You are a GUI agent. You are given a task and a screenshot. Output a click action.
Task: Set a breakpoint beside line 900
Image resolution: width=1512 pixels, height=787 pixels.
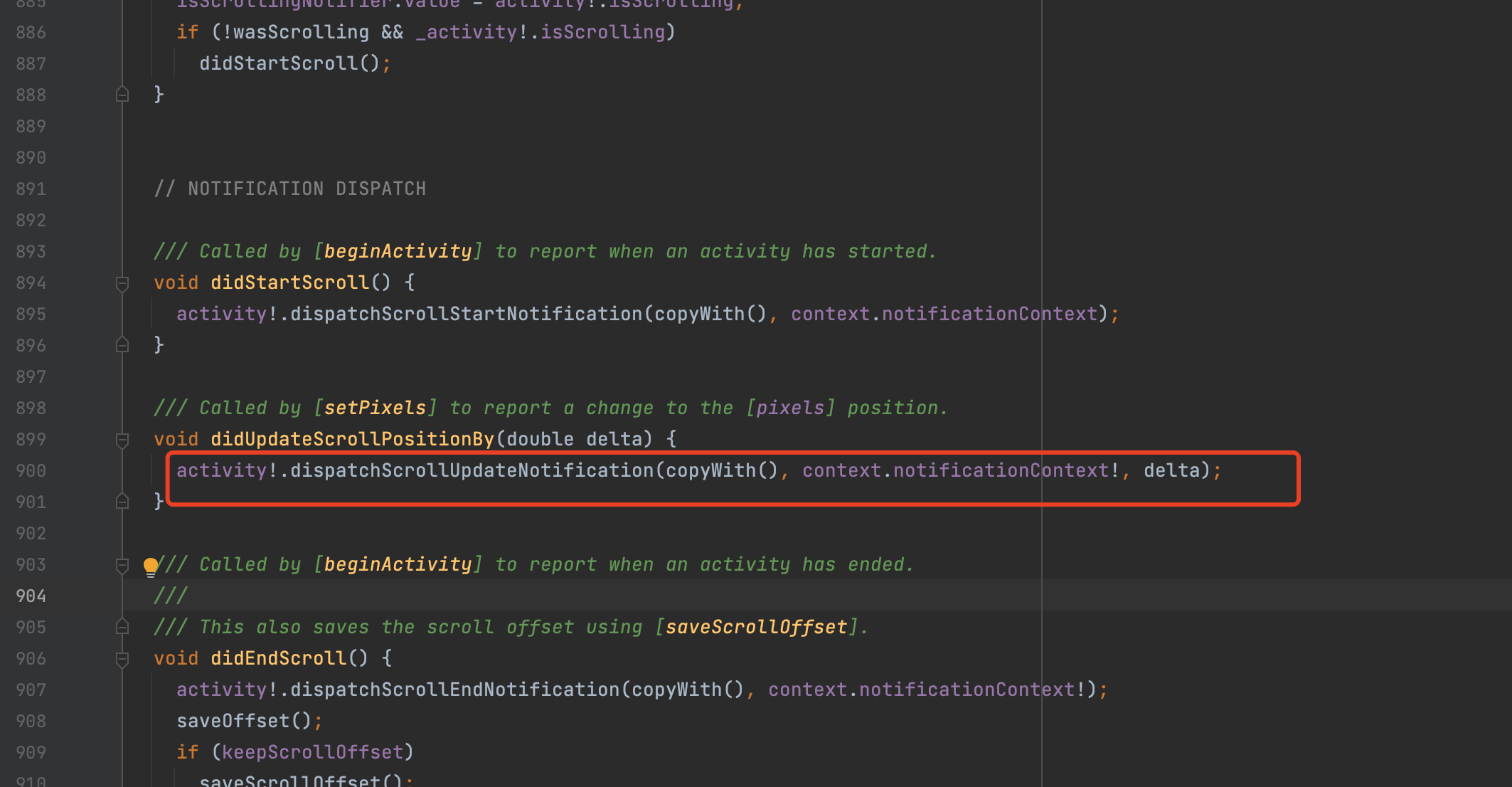click(78, 470)
